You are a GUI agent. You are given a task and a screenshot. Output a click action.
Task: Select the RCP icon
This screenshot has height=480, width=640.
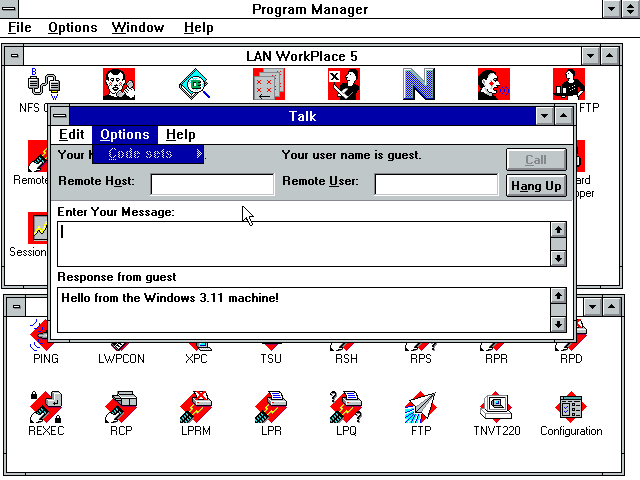(x=121, y=407)
